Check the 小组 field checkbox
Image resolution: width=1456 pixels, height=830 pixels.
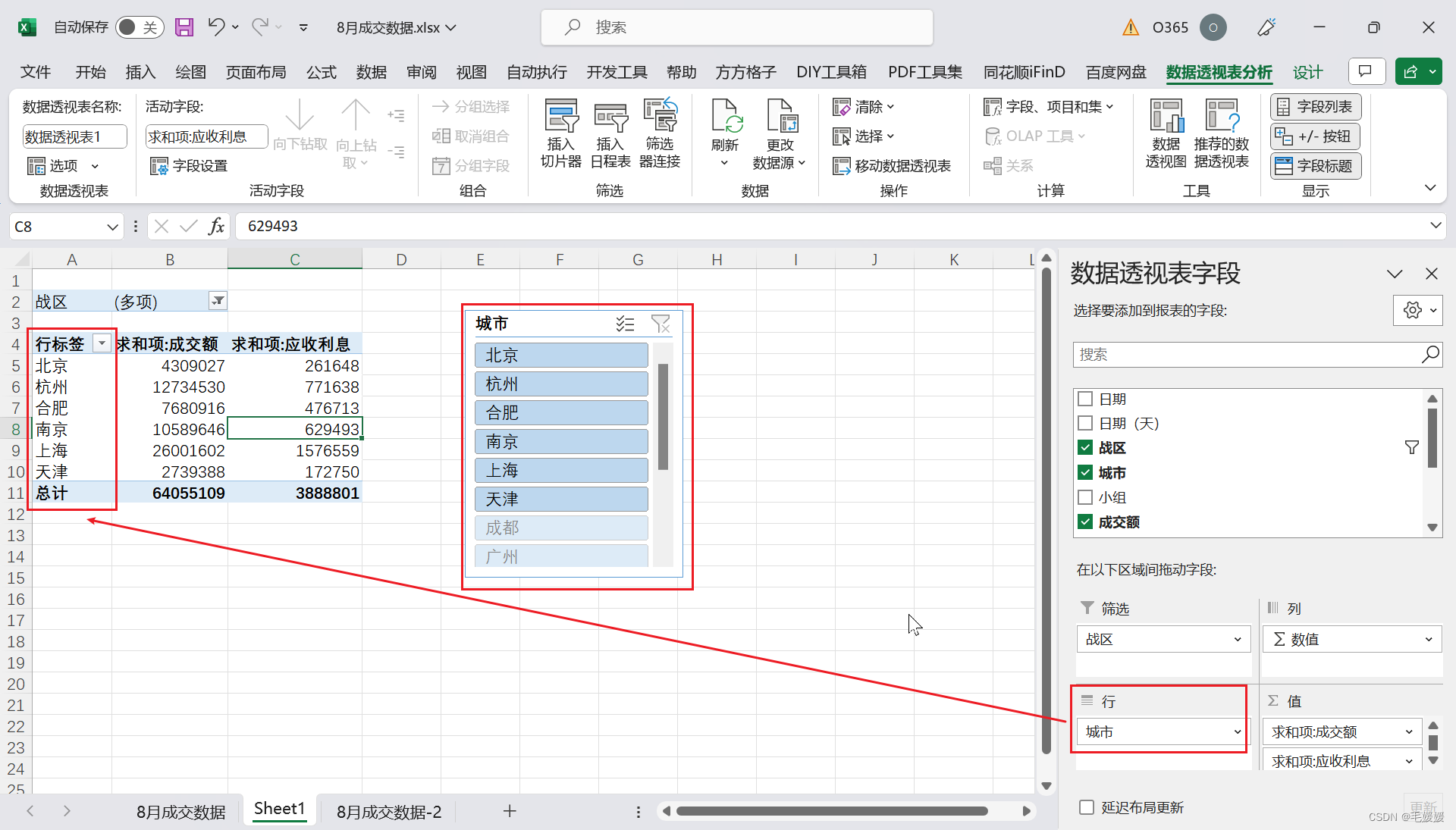1085,497
